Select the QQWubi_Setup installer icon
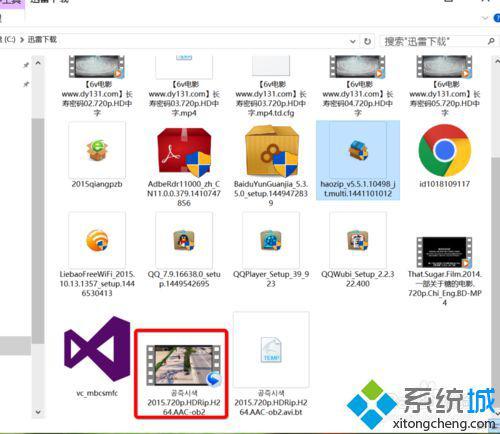500x434 pixels. coord(358,240)
